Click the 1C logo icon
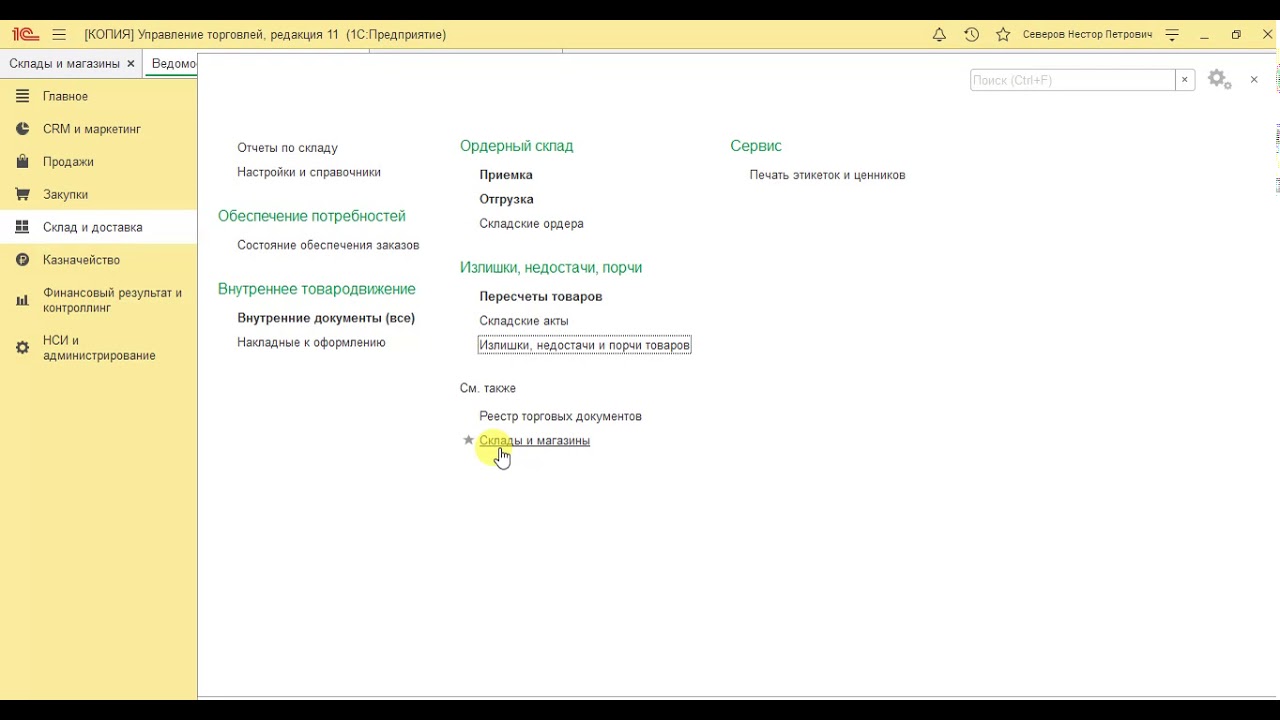The width and height of the screenshot is (1280, 720). [25, 34]
